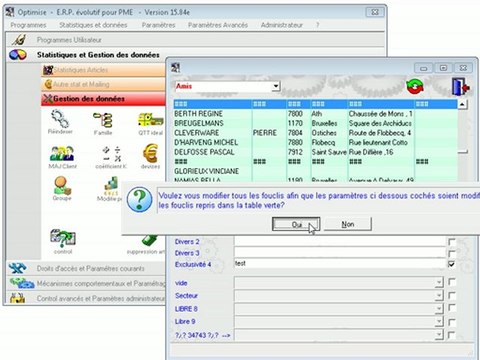Open Paramètres Avancés menu
The width and height of the screenshot is (480, 360).
(218, 25)
